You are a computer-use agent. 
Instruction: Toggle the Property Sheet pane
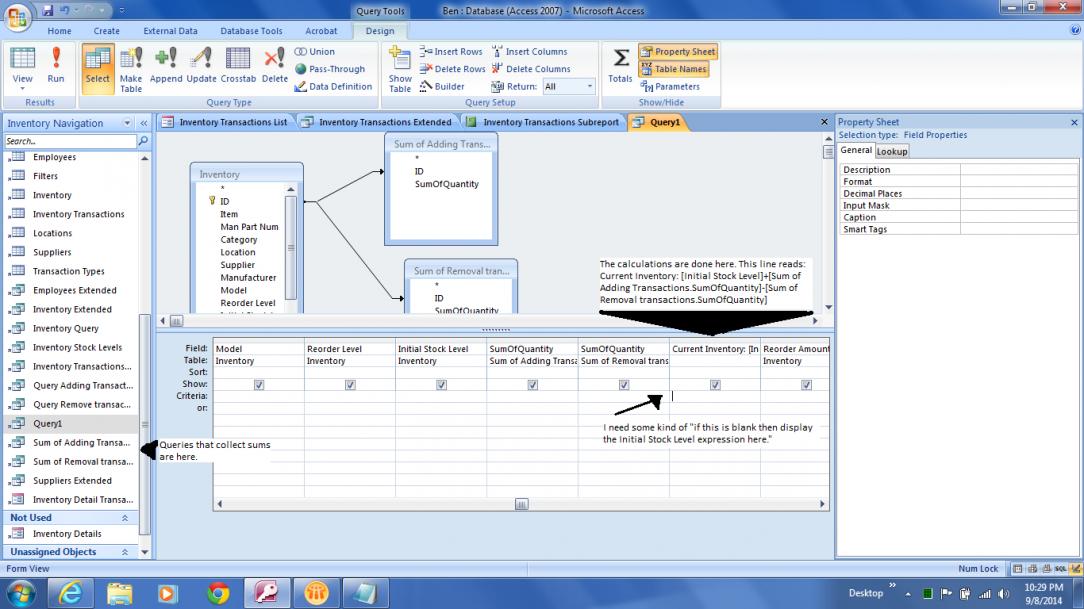(678, 52)
